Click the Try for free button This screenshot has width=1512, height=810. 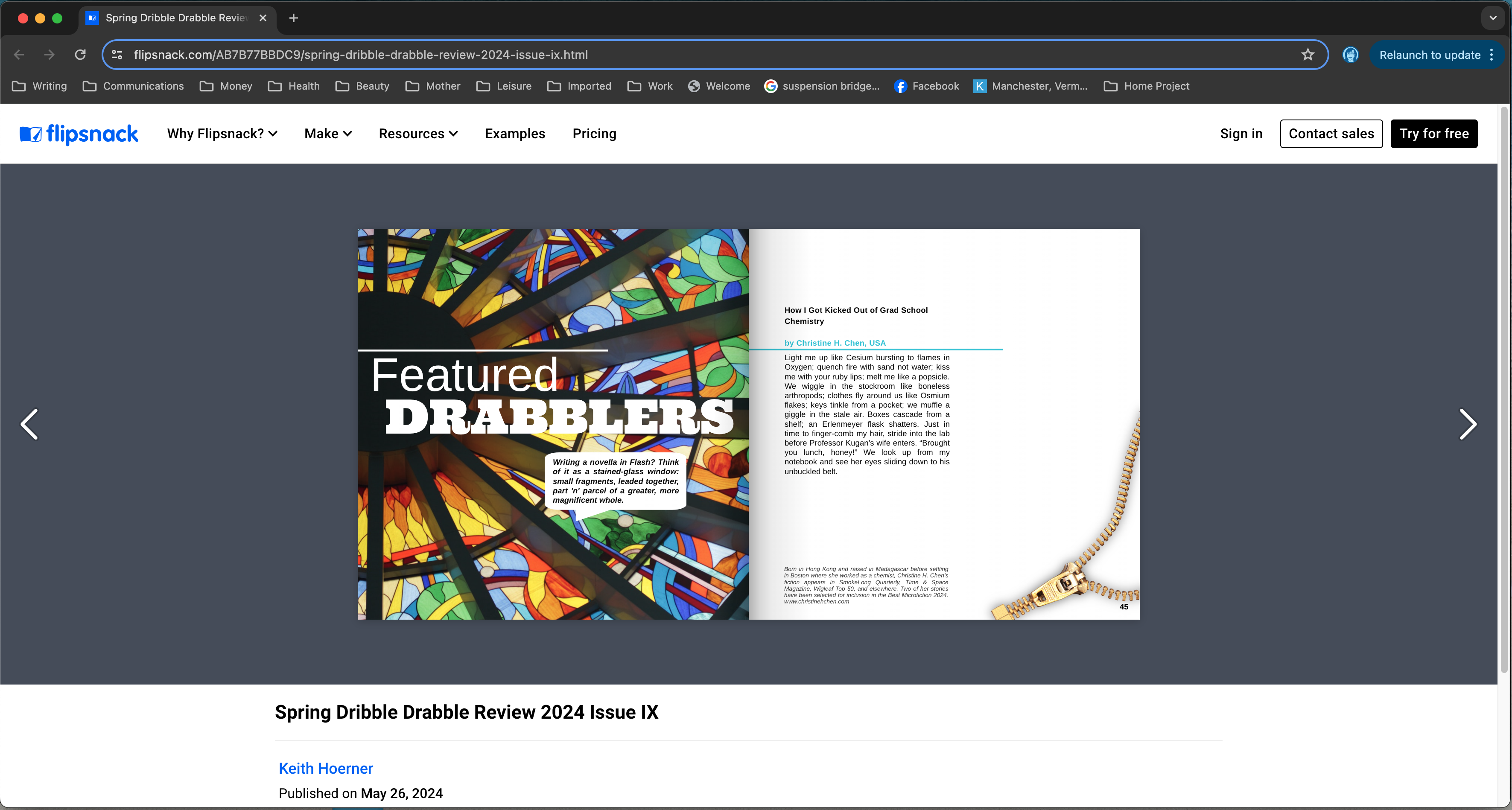tap(1433, 134)
